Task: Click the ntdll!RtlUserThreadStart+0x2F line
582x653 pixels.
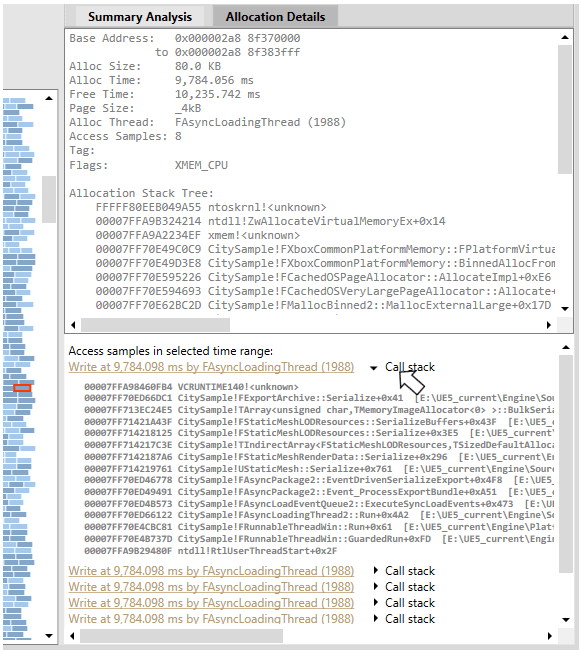Action: pos(211,551)
